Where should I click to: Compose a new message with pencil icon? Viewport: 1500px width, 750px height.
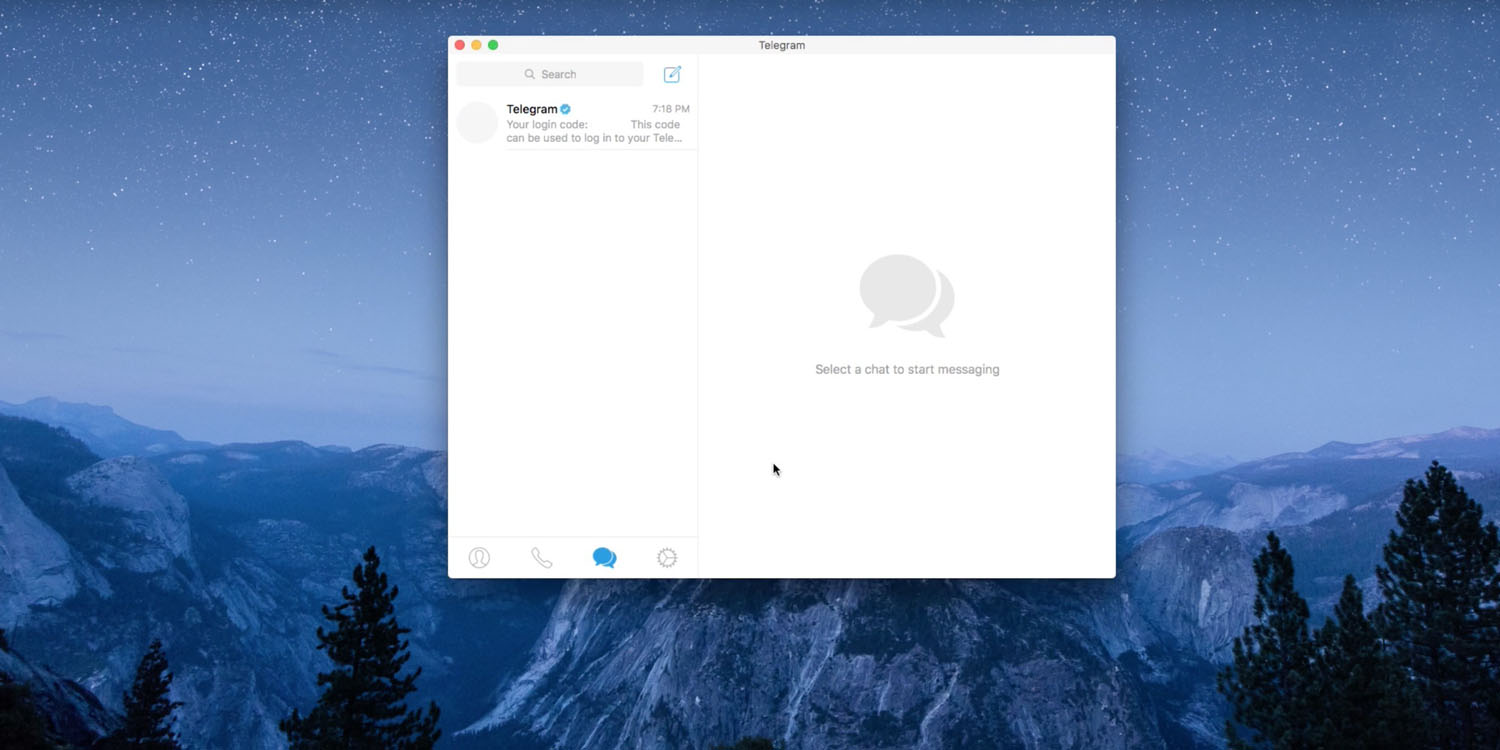[672, 74]
